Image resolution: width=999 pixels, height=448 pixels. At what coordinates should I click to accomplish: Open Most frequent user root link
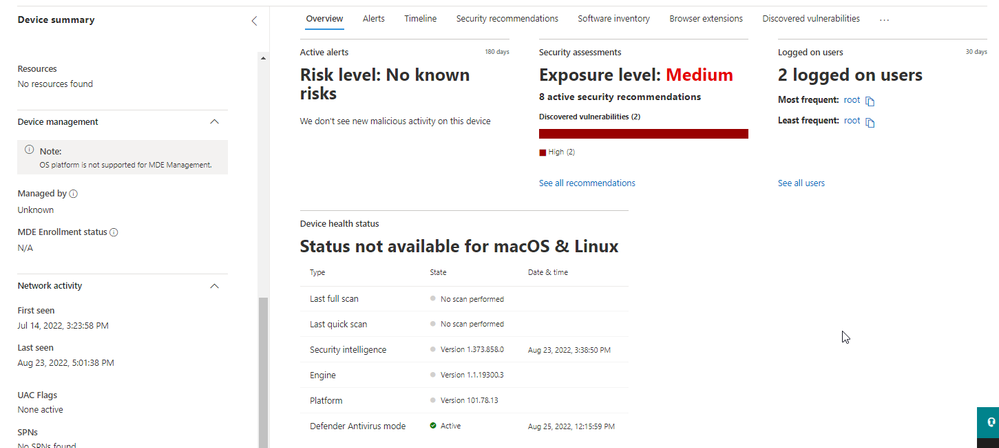(x=852, y=100)
